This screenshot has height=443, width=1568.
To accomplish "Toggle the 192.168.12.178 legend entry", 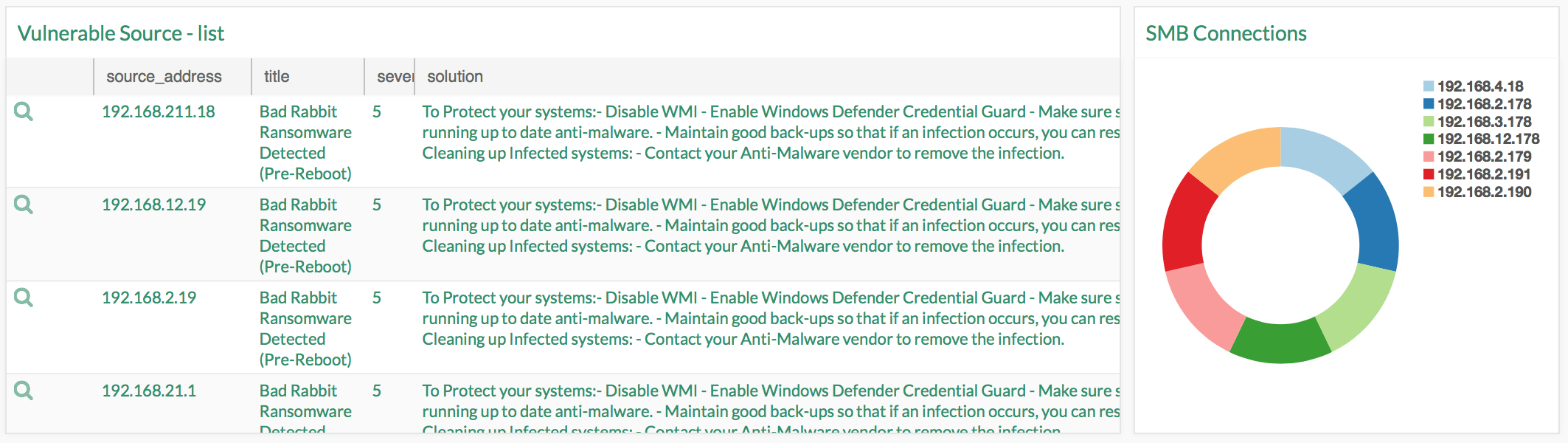I will click(1488, 139).
